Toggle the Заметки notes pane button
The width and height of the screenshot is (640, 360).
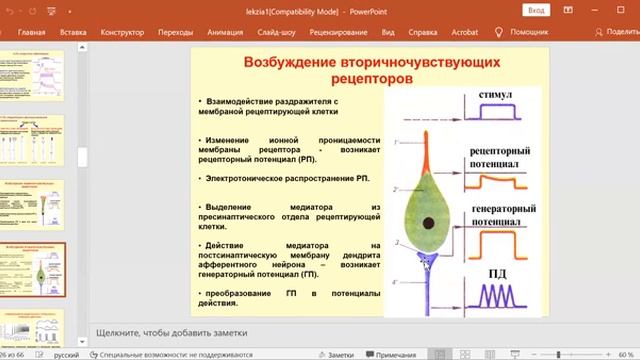point(336,355)
